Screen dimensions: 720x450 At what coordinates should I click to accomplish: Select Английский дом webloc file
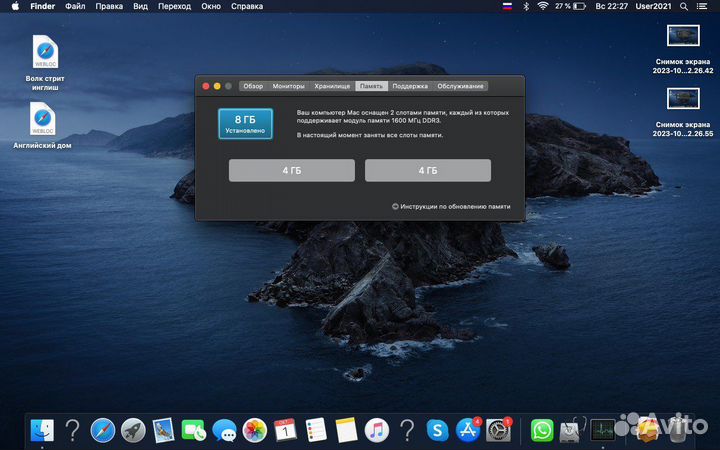tap(42, 125)
